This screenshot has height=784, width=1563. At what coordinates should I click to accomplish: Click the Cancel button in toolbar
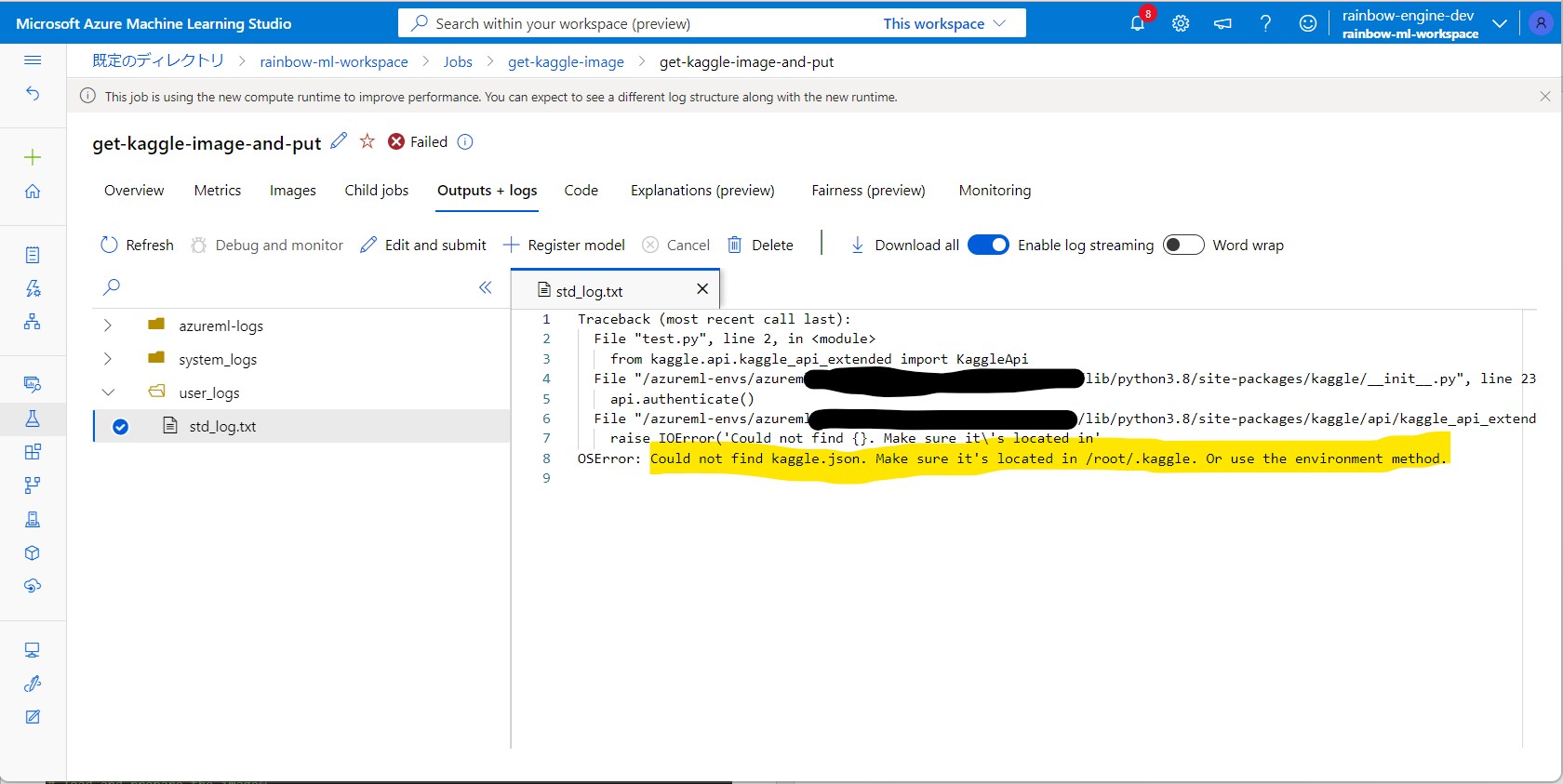coord(676,245)
